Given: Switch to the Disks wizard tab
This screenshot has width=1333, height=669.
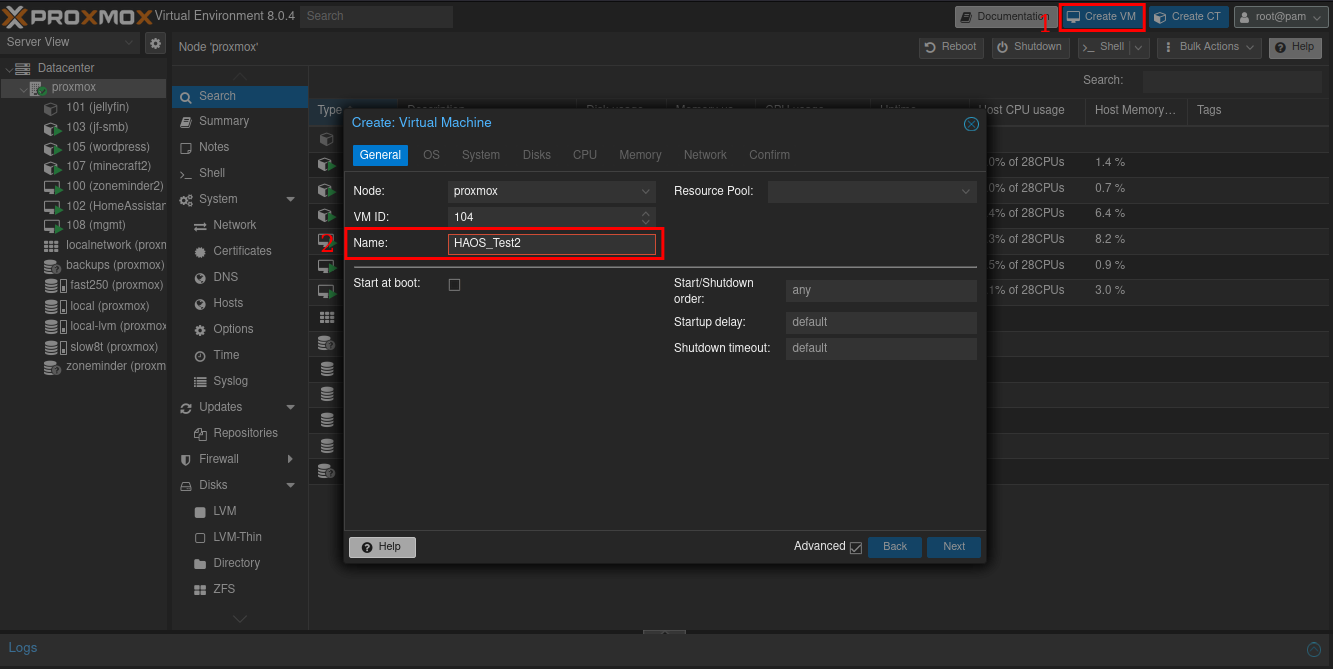Looking at the screenshot, I should pyautogui.click(x=537, y=155).
